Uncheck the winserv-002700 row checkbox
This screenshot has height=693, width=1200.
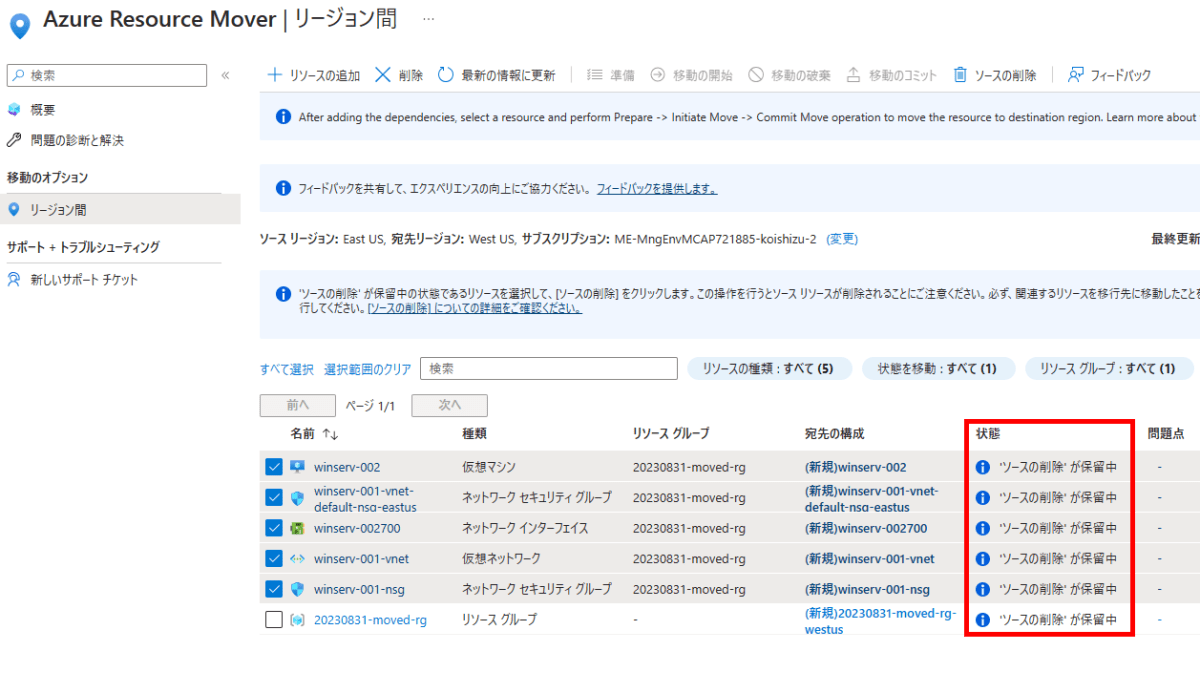[x=274, y=528]
